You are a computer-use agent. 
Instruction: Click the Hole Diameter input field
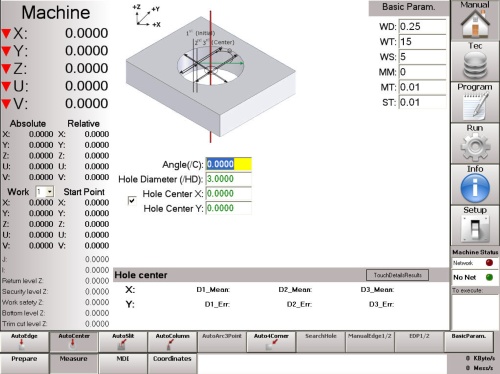(229, 179)
